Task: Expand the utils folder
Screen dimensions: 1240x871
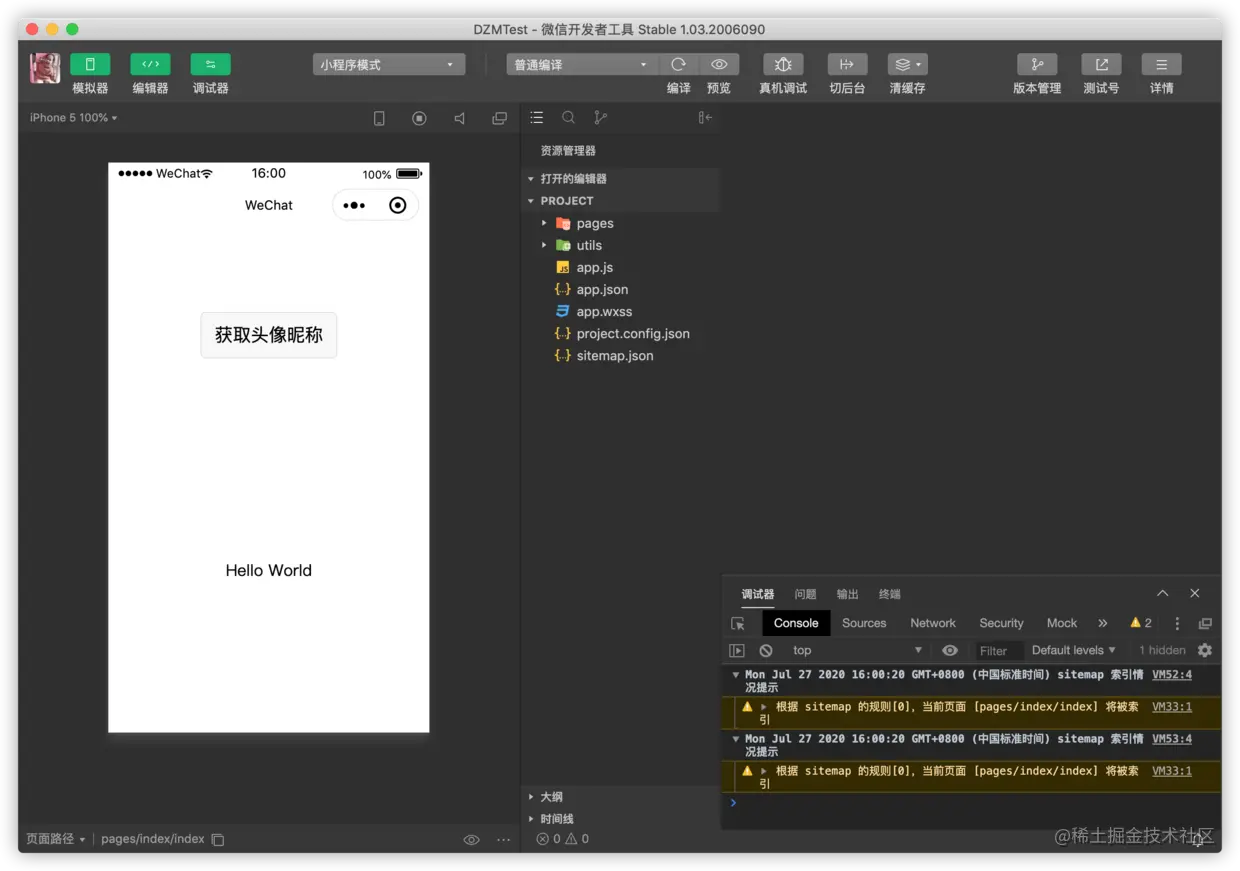Action: (620, 246)
